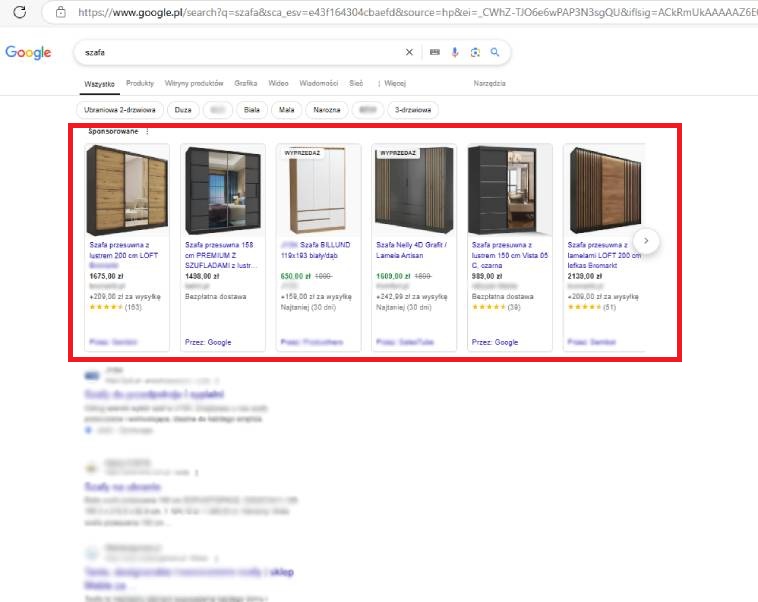Screen dimensions: 758x602
Task: Switch to the Grafika tab
Action: [246, 83]
